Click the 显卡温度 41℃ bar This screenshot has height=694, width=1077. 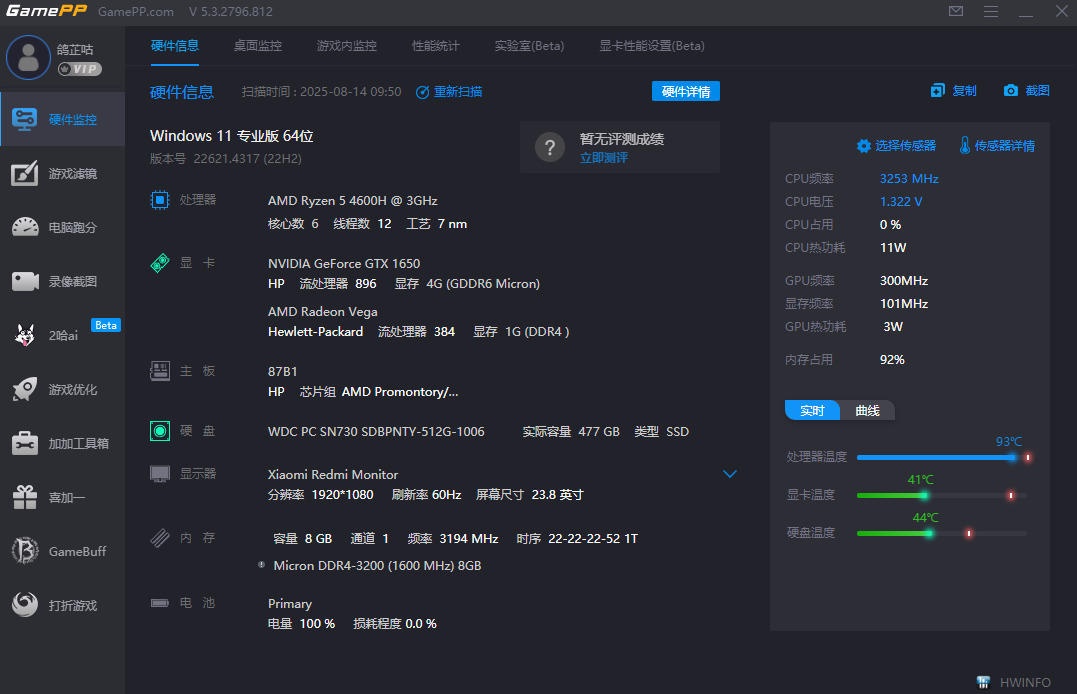[943, 495]
